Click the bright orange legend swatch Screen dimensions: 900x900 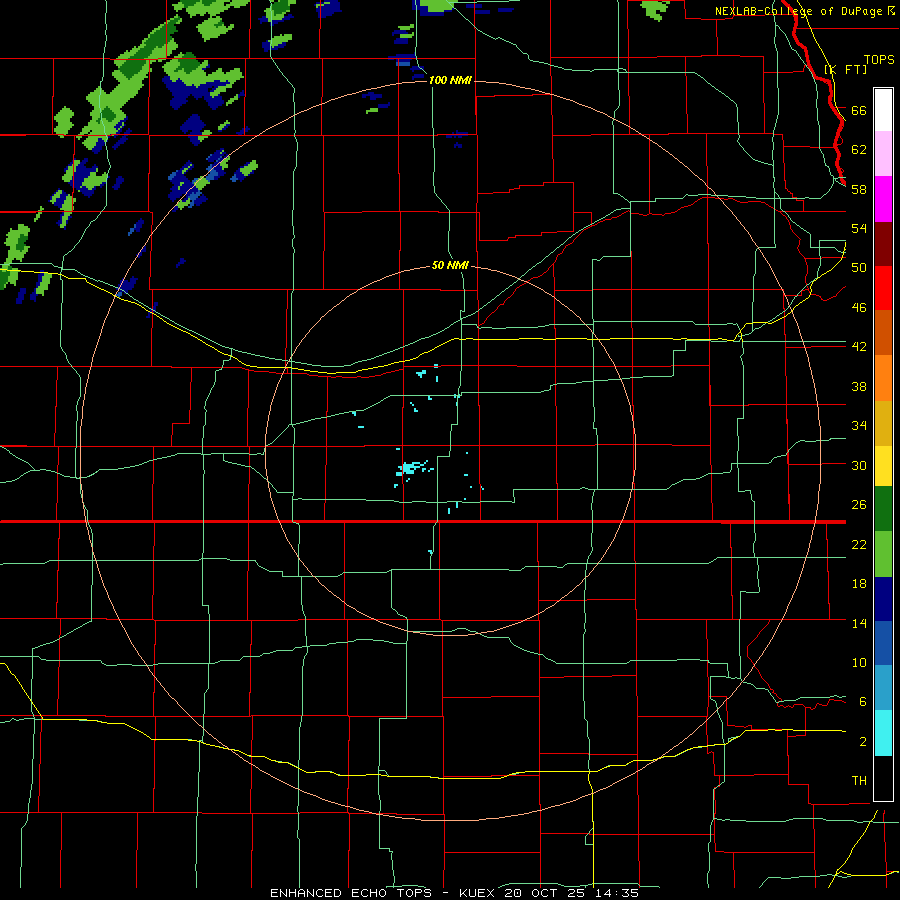pos(883,378)
